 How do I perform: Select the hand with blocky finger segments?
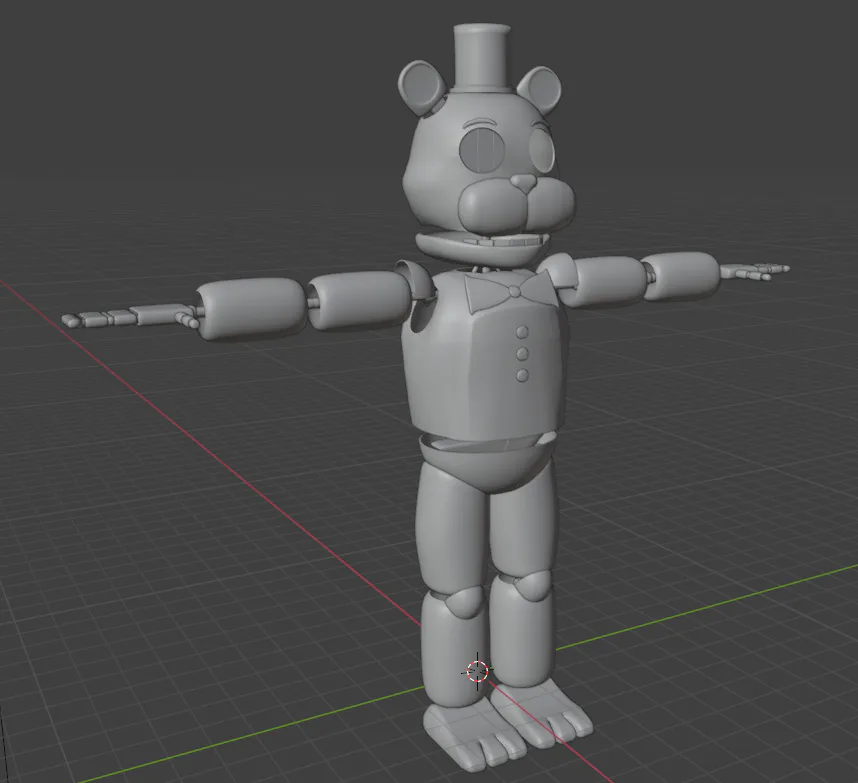[130, 317]
